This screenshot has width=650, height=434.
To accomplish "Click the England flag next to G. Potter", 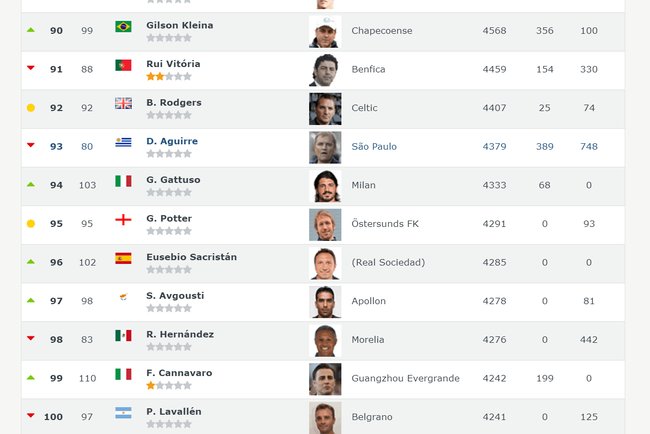I will coord(123,219).
